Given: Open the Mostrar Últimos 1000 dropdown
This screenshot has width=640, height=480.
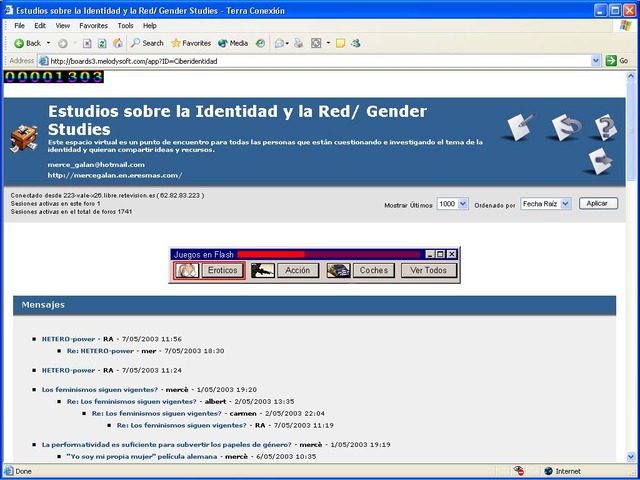Looking at the screenshot, I should (452, 204).
